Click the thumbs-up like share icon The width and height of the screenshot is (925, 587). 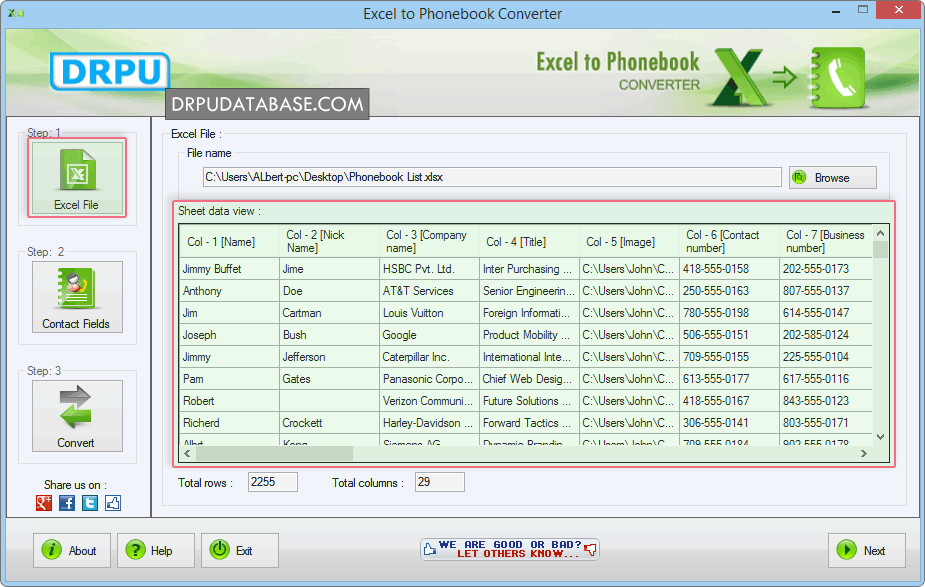pyautogui.click(x=113, y=503)
